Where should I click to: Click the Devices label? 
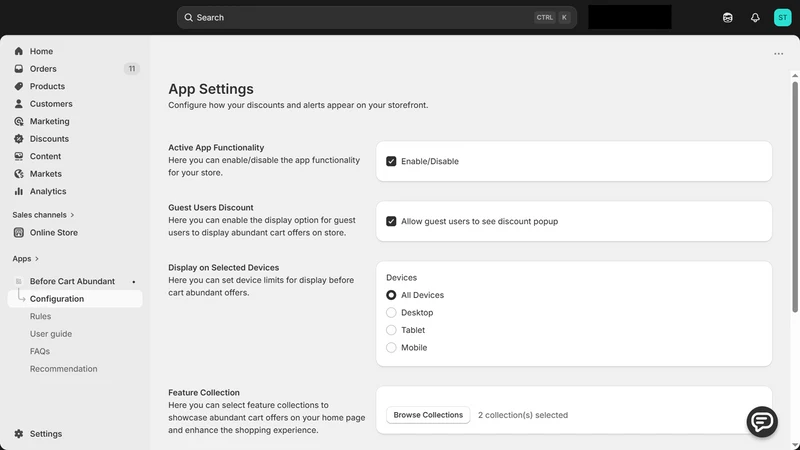point(401,278)
